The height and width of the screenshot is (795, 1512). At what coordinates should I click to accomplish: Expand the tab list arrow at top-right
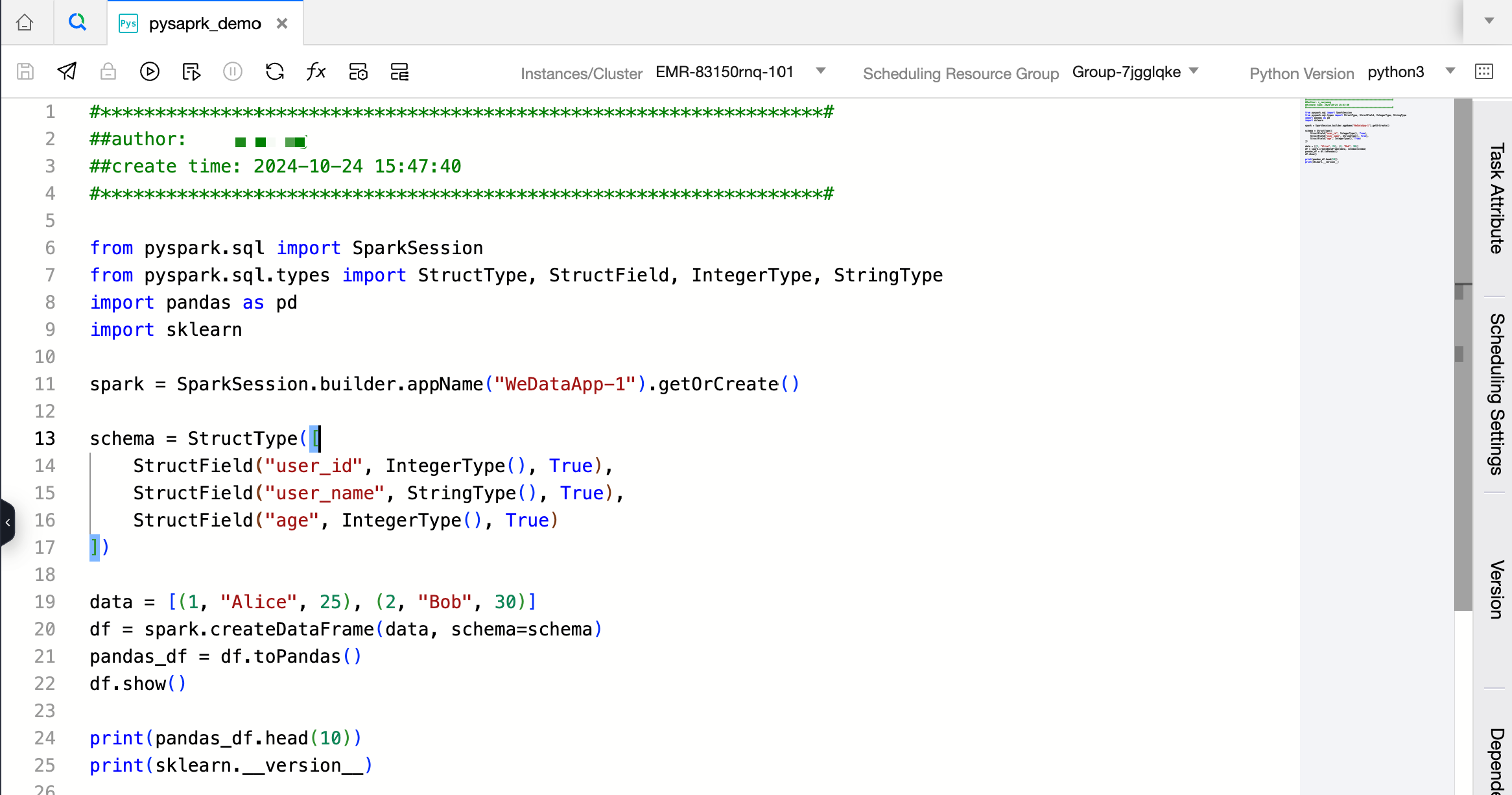pos(1489,21)
